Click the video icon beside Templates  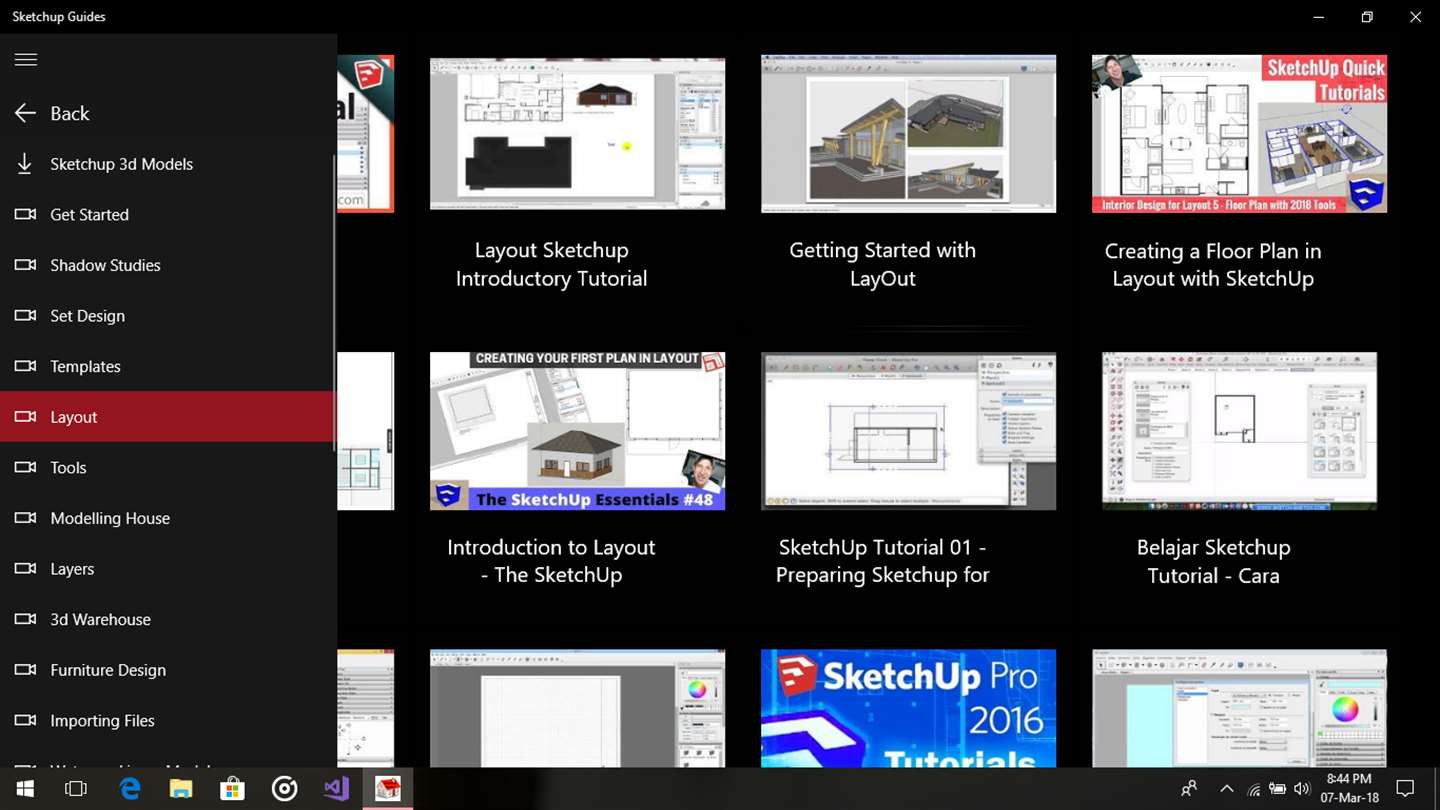25,366
